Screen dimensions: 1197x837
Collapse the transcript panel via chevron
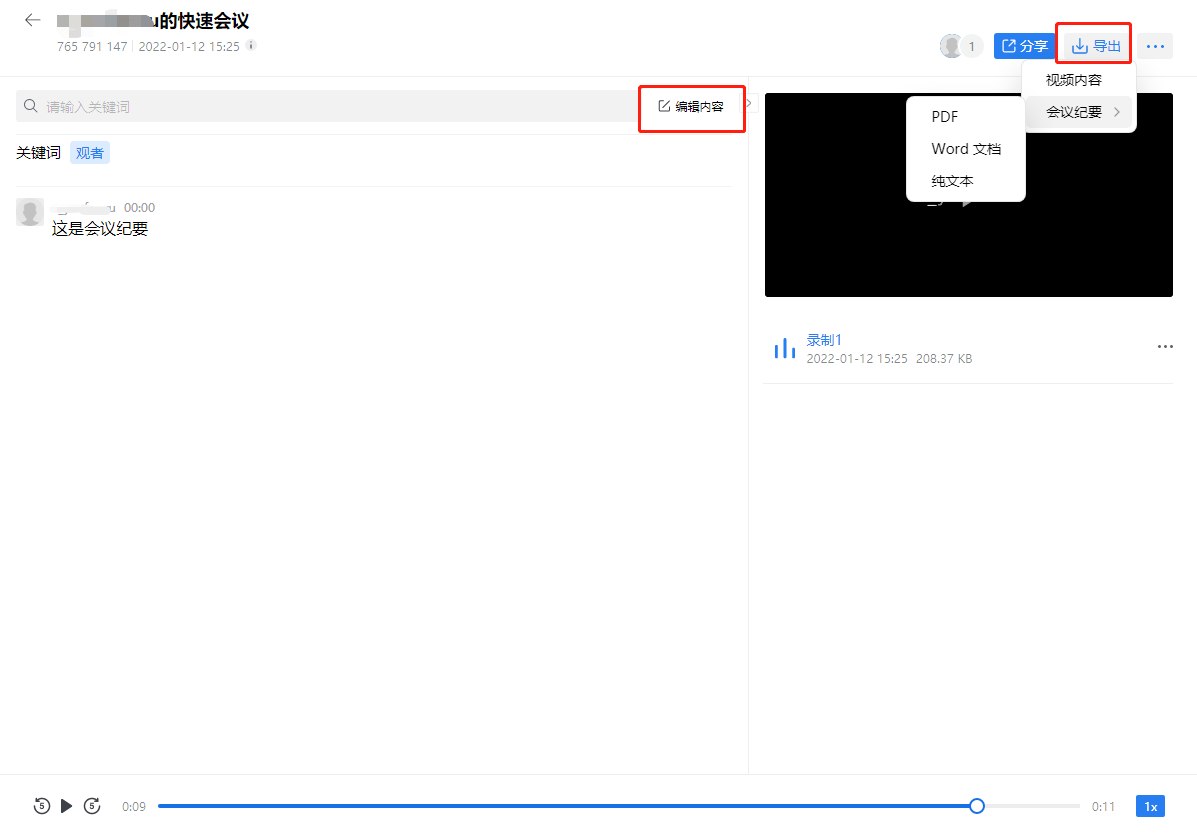tap(749, 103)
